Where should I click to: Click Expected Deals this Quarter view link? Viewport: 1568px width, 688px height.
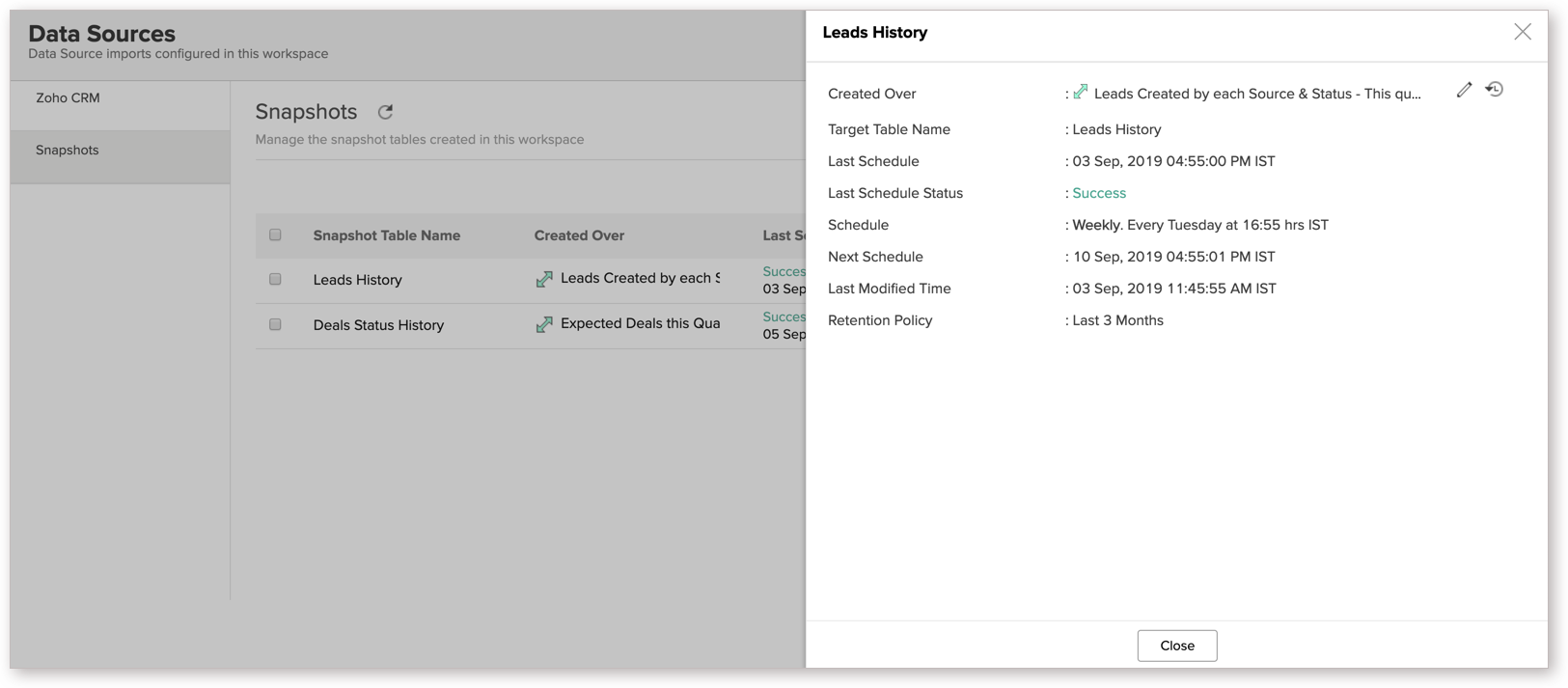click(x=640, y=323)
